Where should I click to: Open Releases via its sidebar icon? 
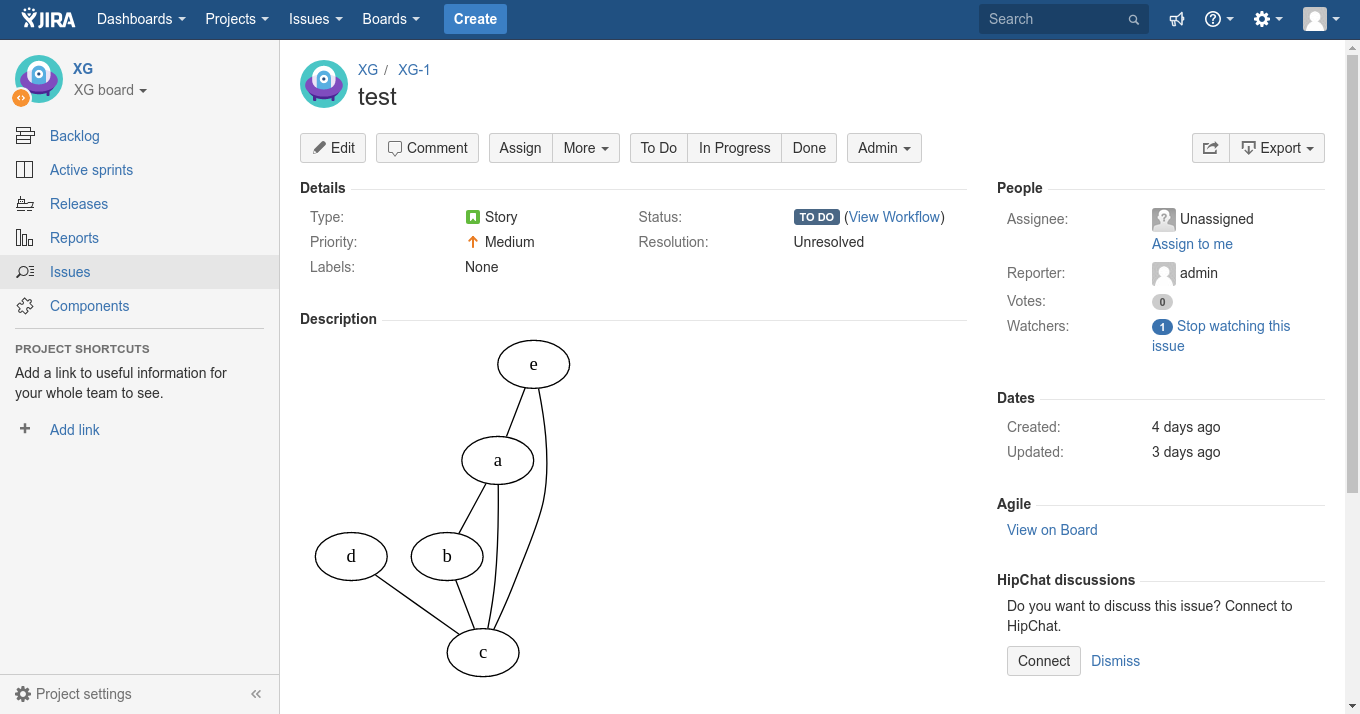(27, 203)
